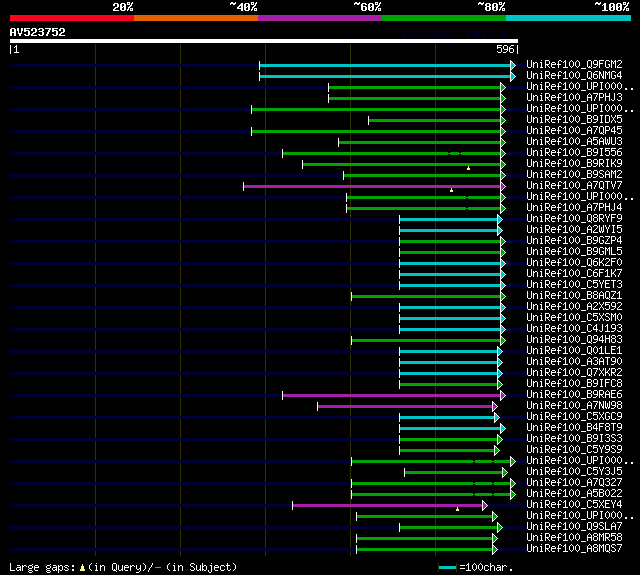Click the cyan alignment bar for Q9FGM2
640x575 pixels.
coord(387,65)
